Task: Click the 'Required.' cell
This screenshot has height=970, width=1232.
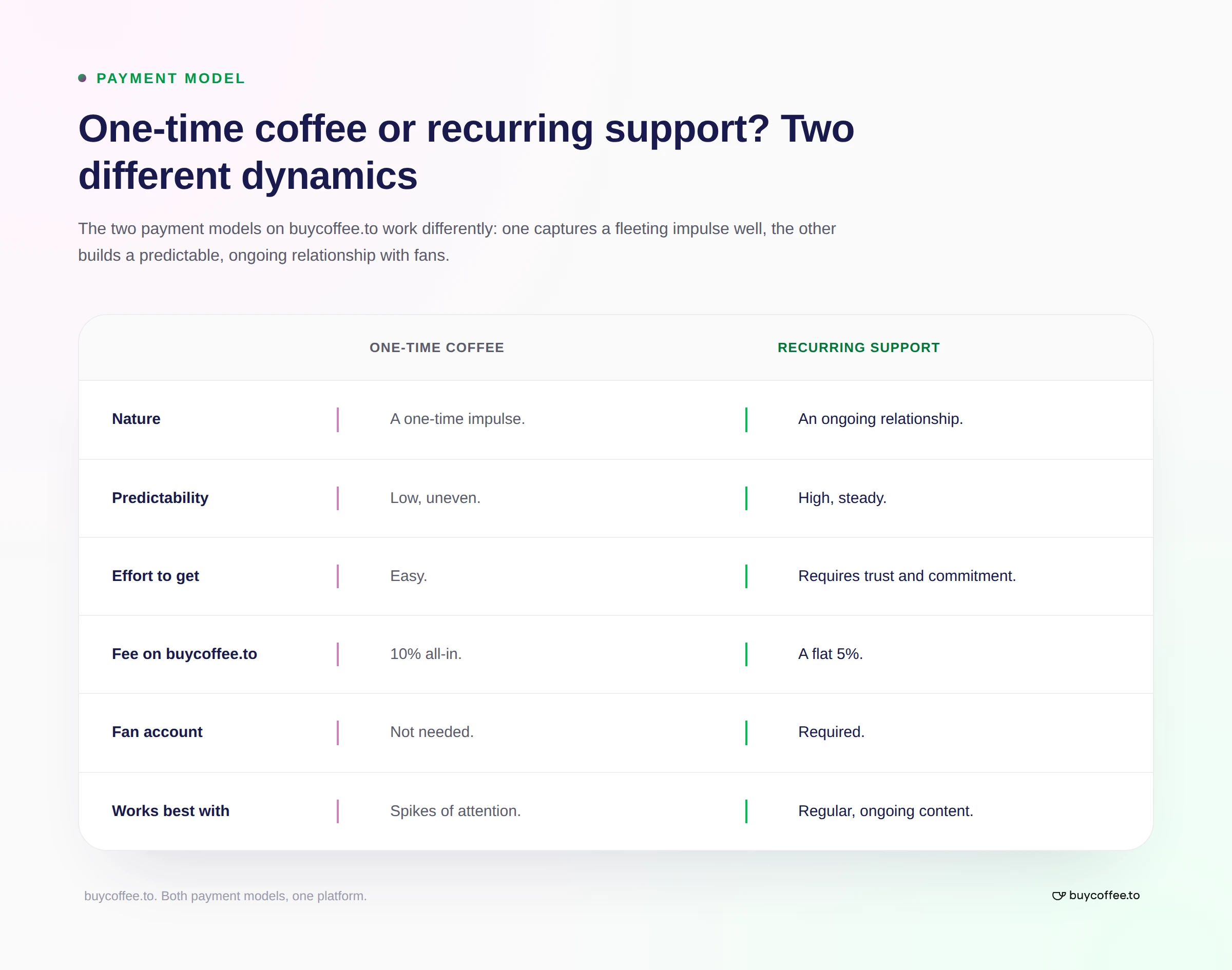Action: (x=832, y=732)
